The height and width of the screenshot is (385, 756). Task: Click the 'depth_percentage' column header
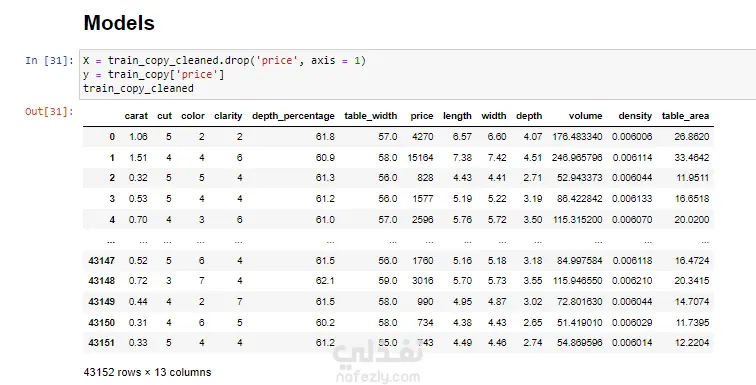tap(293, 116)
